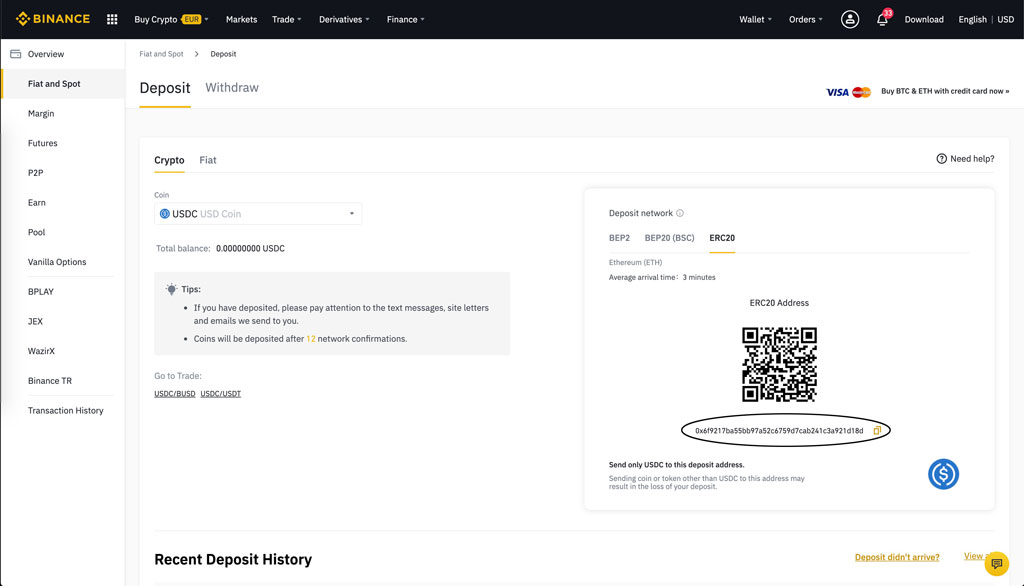
Task: Open the USDC coin selector dropdown
Action: (258, 214)
